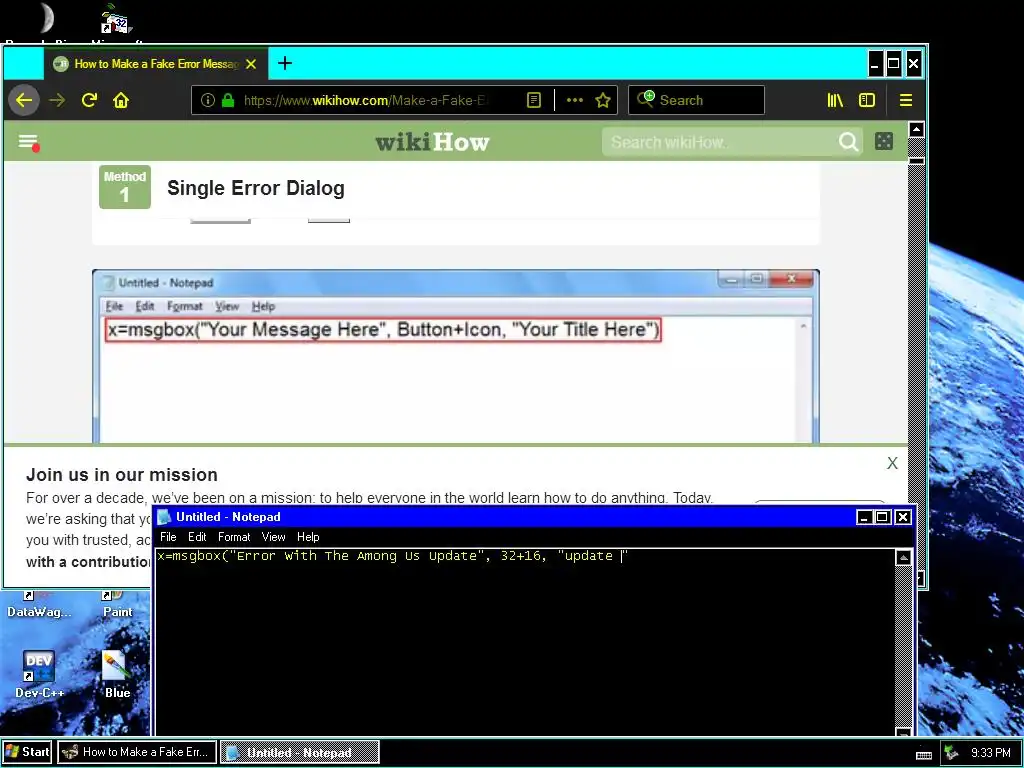
Task: Select the DataWag desktop shortcut
Action: click(39, 605)
